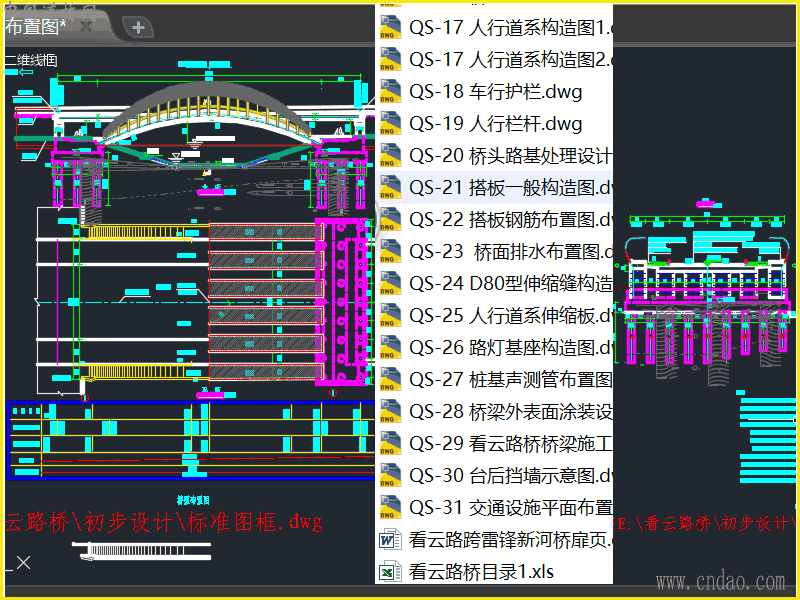
Task: Select file name QS-18 车行护栏.dwg
Action: (495, 92)
